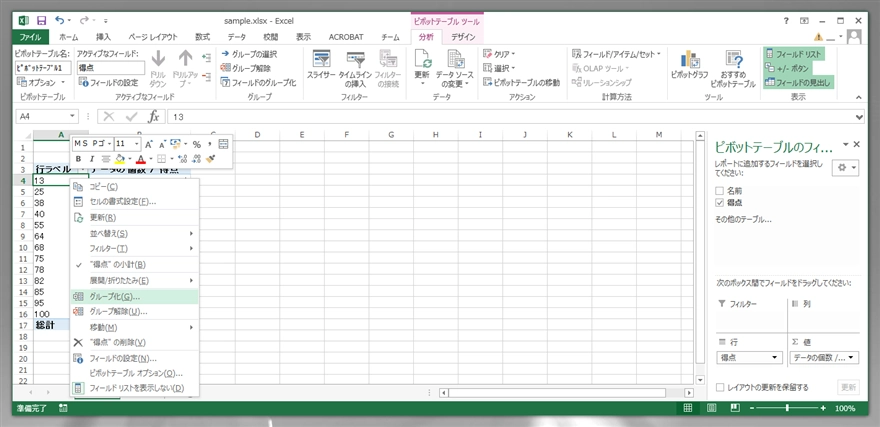
Task: Open the データの個数 dropdown in 値 area
Action: [x=852, y=357]
